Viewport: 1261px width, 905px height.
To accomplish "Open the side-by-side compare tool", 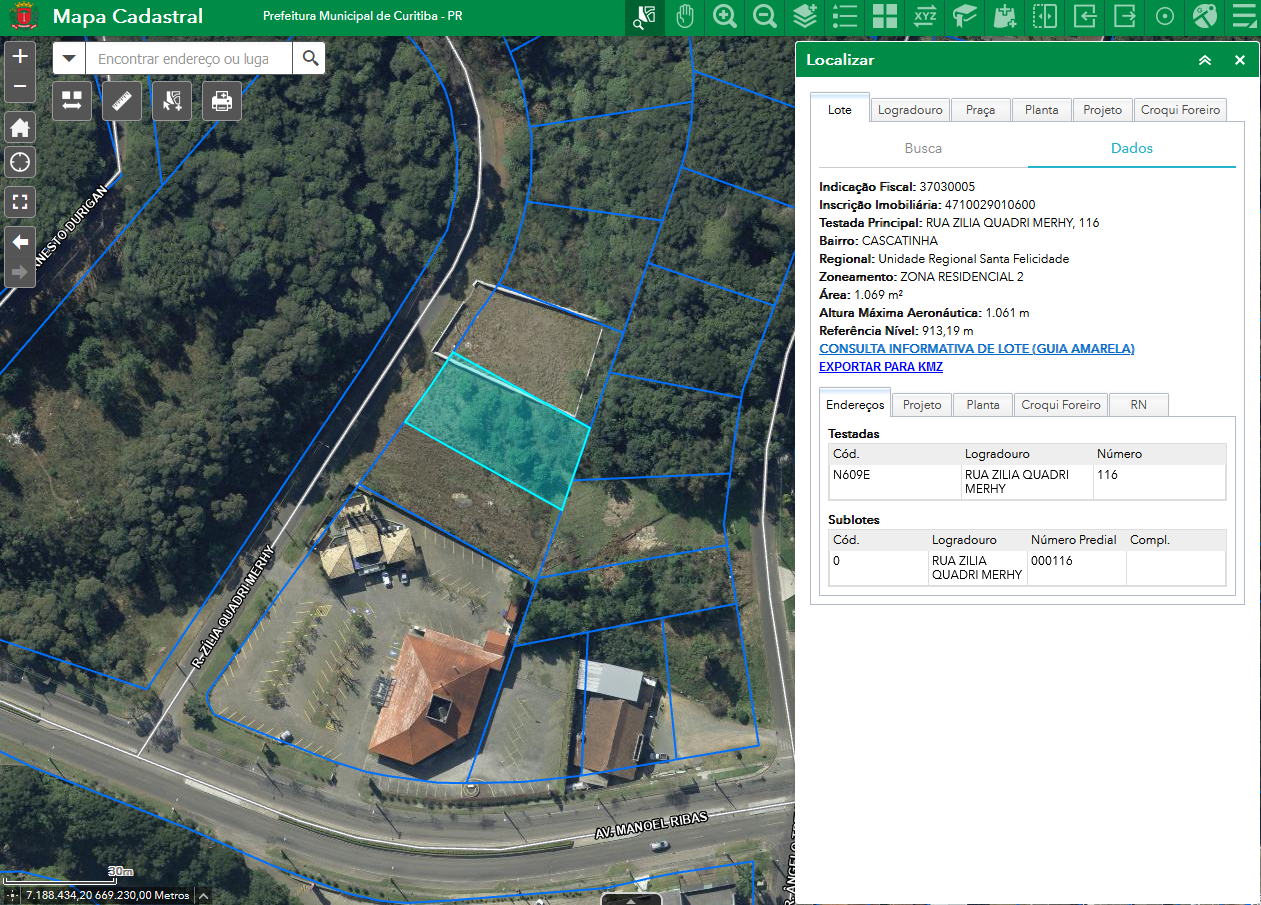I will 72,101.
